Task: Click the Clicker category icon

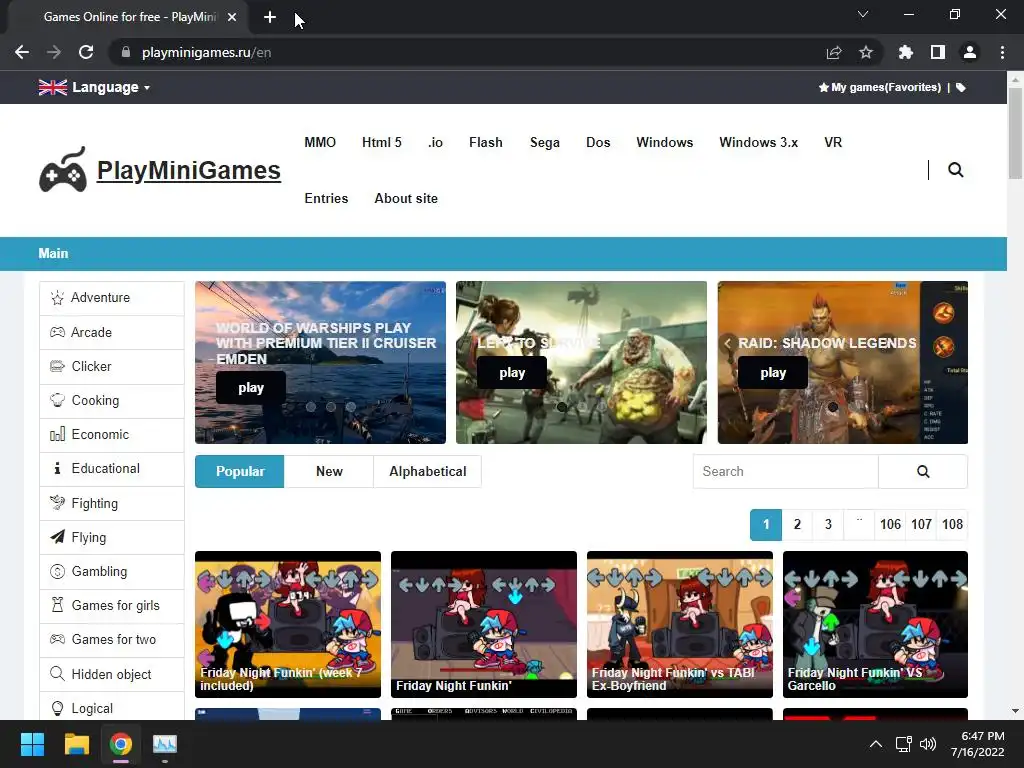Action: [57, 366]
